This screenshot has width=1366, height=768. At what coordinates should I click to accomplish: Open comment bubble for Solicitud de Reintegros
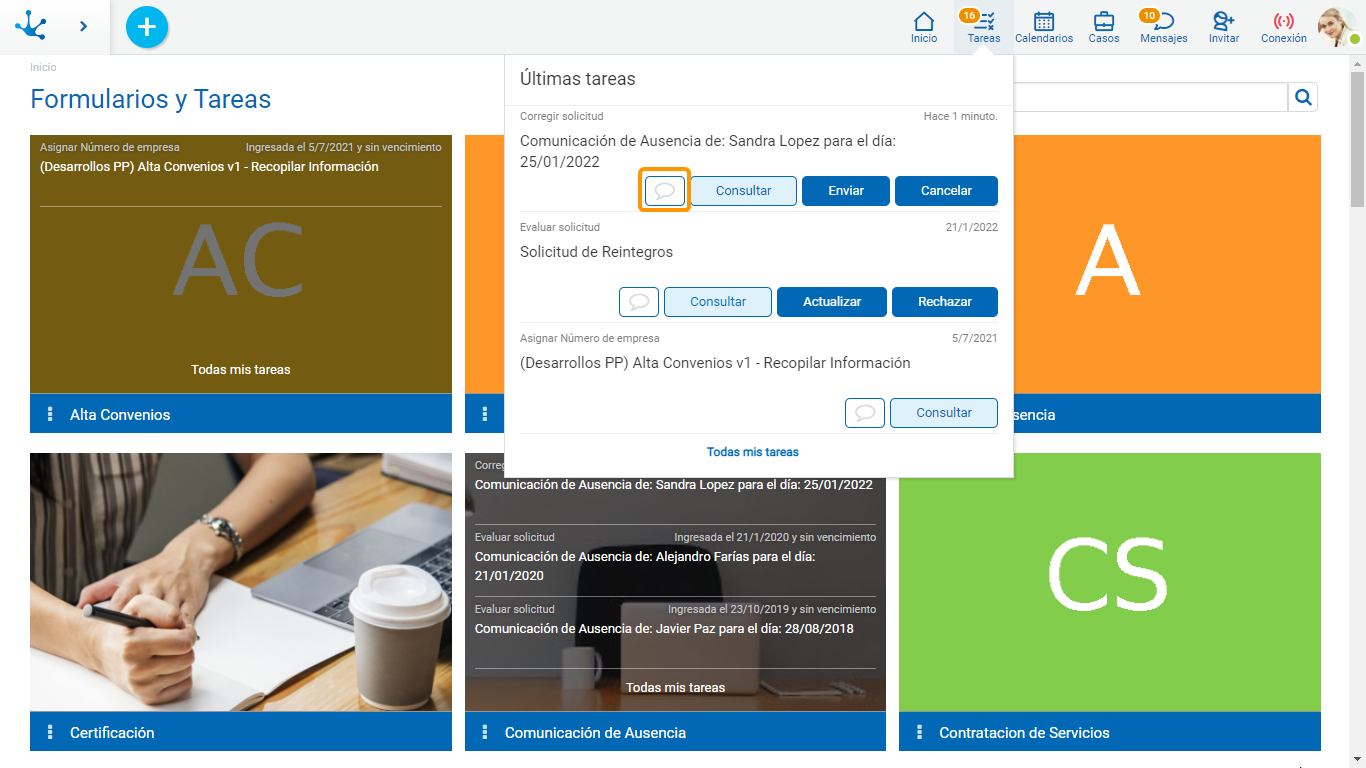pyautogui.click(x=639, y=302)
